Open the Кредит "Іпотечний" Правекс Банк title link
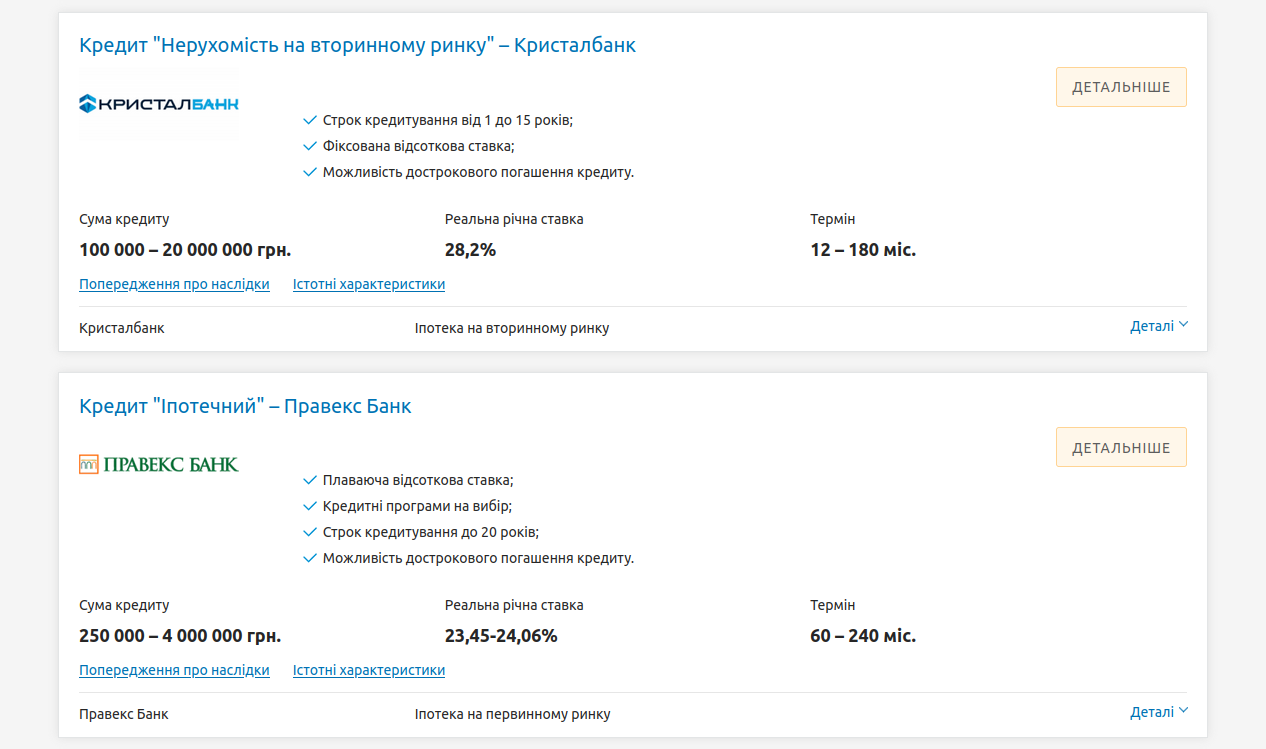This screenshot has height=749, width=1266. (245, 406)
